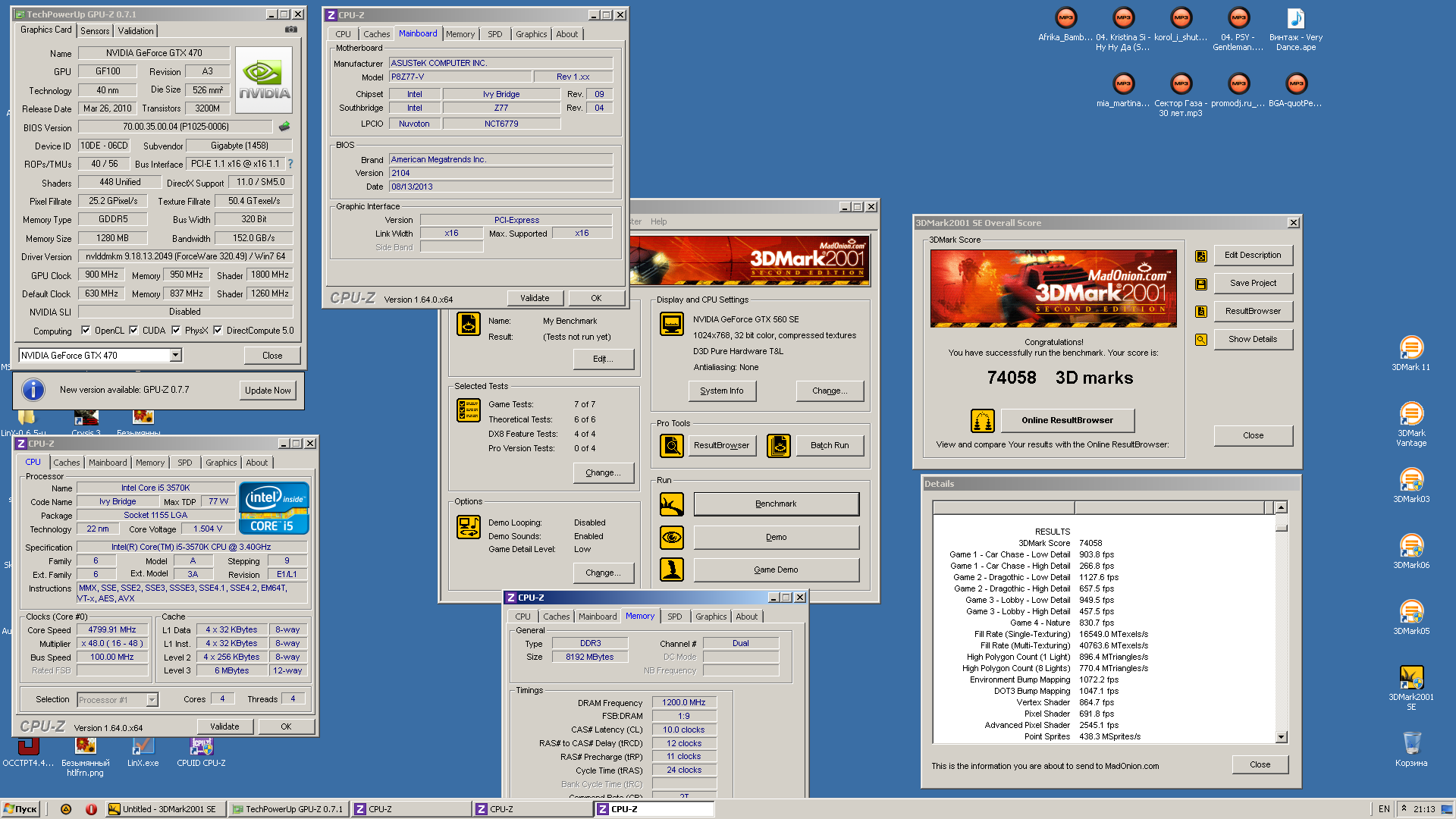Click the DRAM Frequency value field

point(684,703)
